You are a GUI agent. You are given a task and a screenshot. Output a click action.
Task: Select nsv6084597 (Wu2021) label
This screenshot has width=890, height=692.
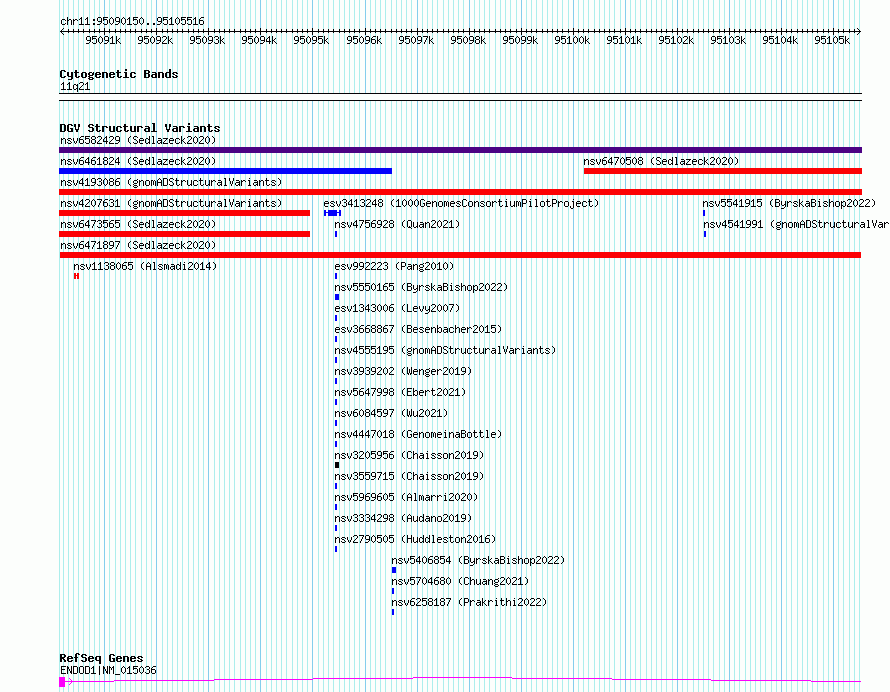[391, 413]
